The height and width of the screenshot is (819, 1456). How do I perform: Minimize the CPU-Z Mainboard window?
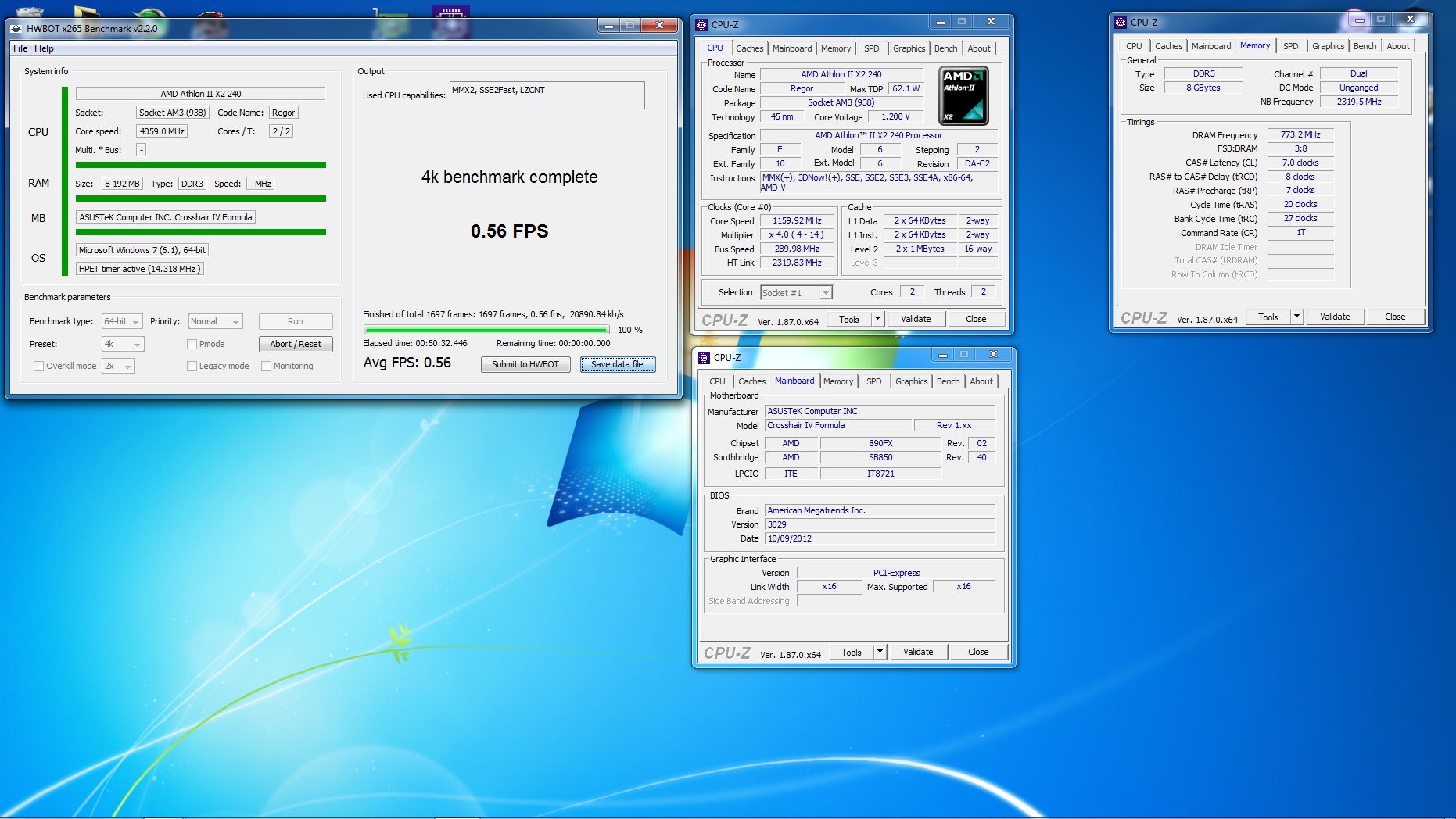tap(943, 355)
